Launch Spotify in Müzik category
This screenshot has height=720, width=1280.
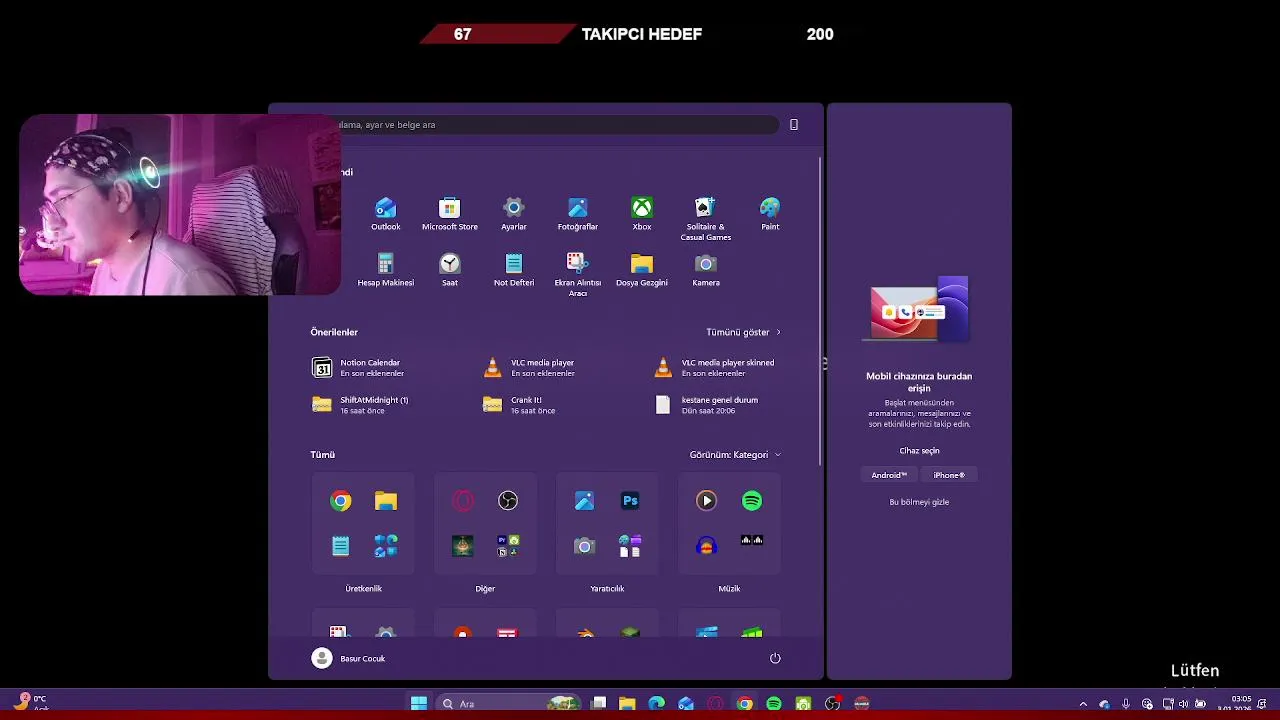752,501
